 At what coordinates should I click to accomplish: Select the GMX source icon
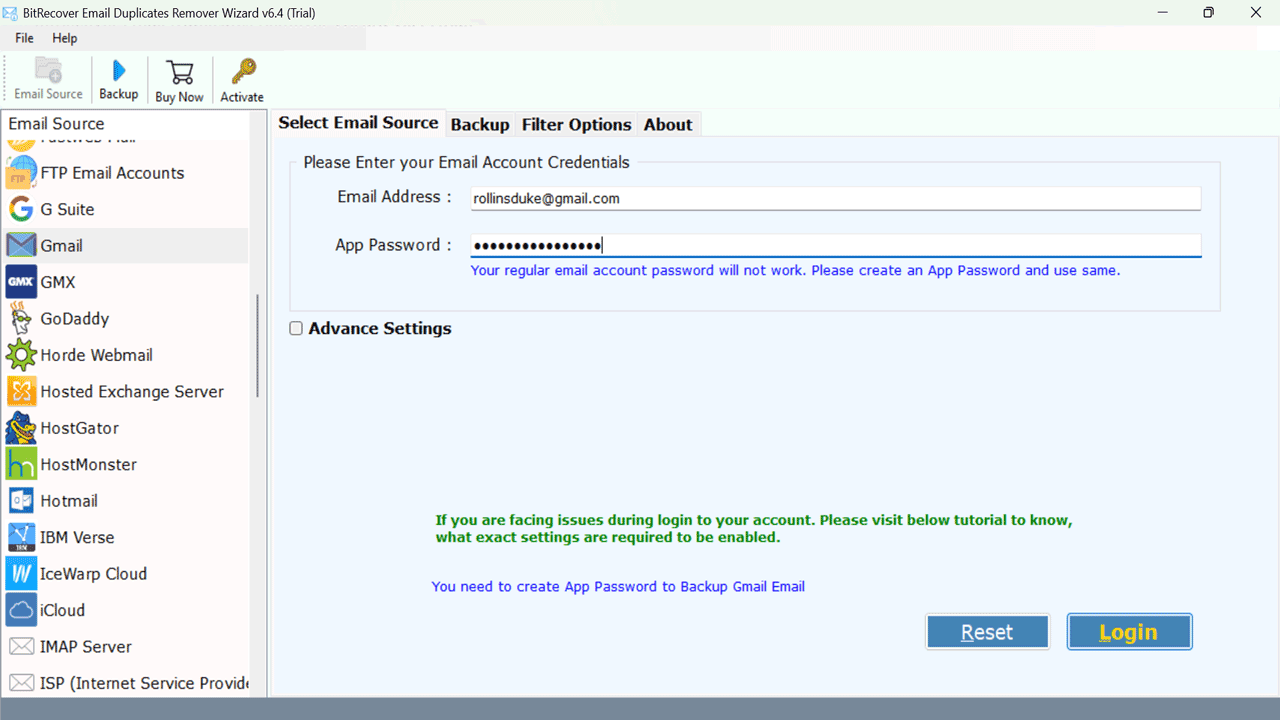(x=21, y=282)
